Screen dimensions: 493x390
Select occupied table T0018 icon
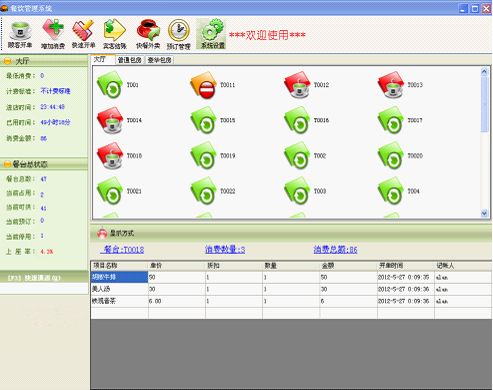pos(110,156)
